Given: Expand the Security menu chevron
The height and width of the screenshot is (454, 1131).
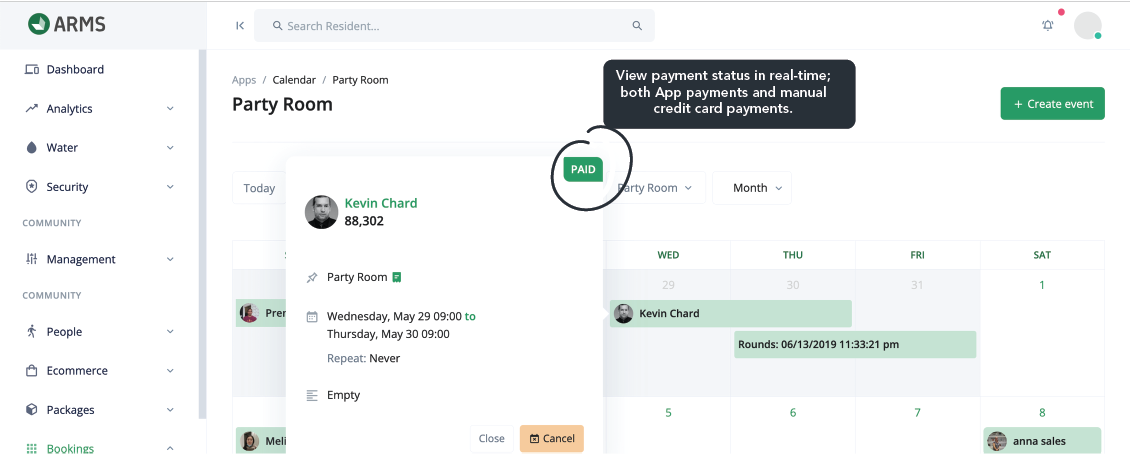Looking at the screenshot, I should (x=170, y=186).
